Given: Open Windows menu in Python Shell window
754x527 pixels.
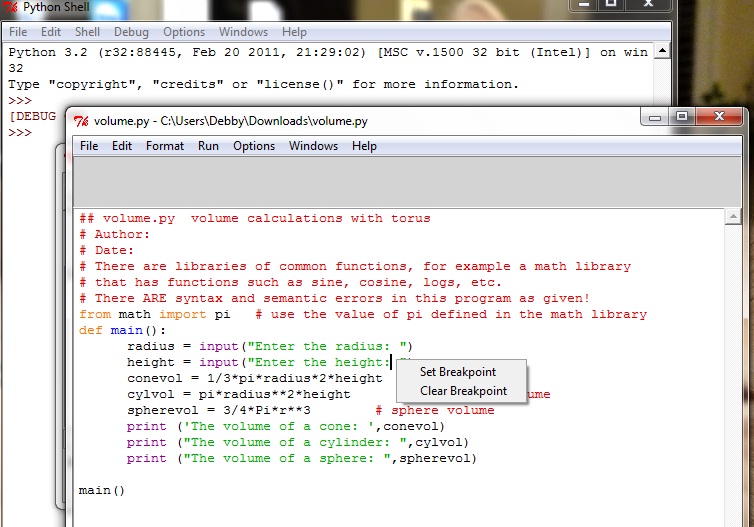Looking at the screenshot, I should tap(243, 32).
